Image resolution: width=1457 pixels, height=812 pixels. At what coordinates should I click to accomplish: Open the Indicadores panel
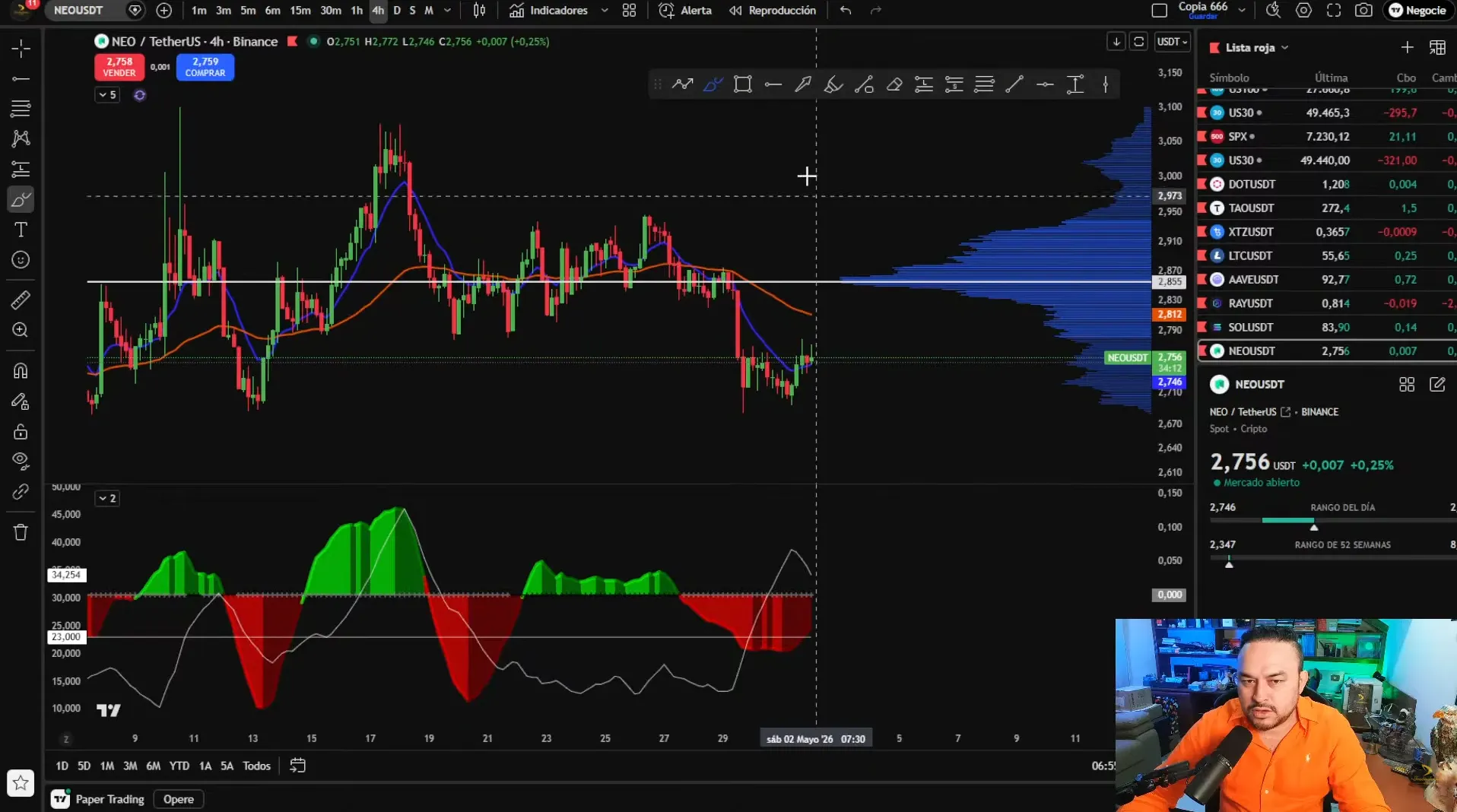coord(549,11)
